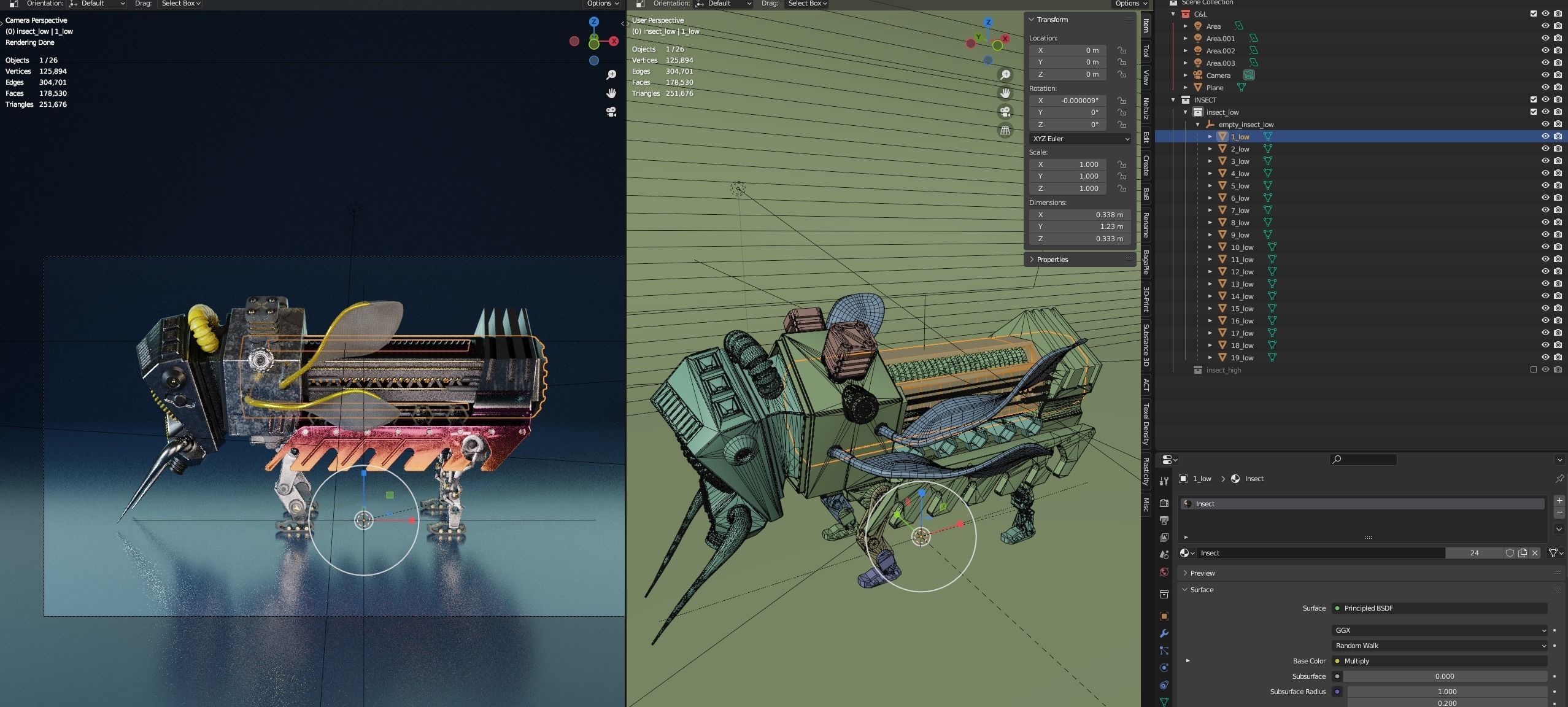
Task: Open left viewport Orientation Default dropdown
Action: click(97, 4)
